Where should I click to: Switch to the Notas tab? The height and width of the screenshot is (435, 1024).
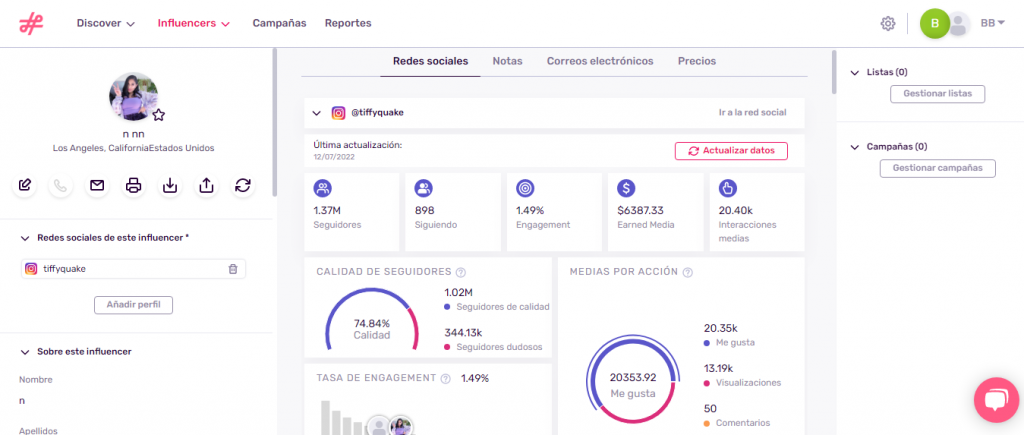click(507, 61)
